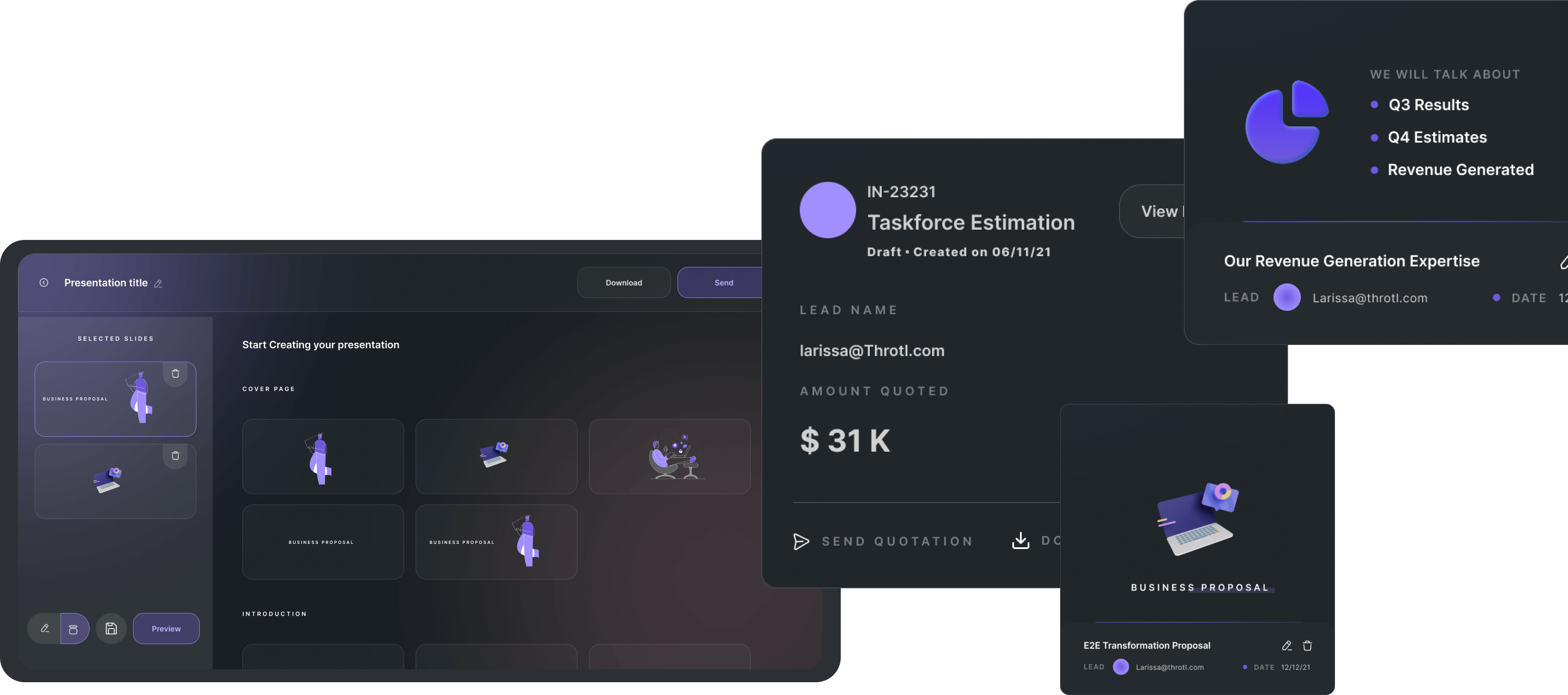Viewport: 1568px width, 695px height.
Task: Select the Preview tab at bottom of panel
Action: pos(165,628)
